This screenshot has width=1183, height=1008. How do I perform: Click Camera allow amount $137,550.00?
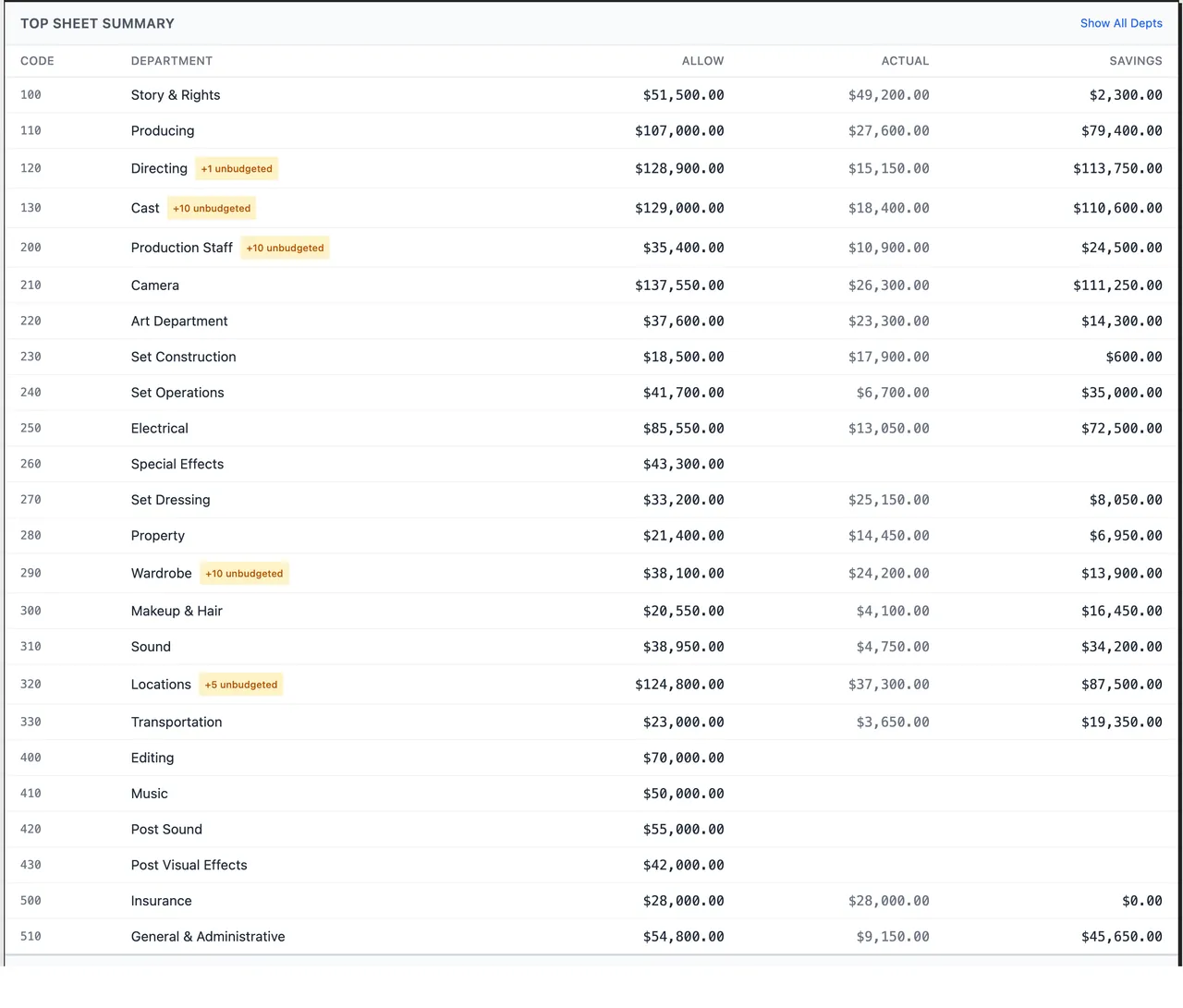(679, 285)
